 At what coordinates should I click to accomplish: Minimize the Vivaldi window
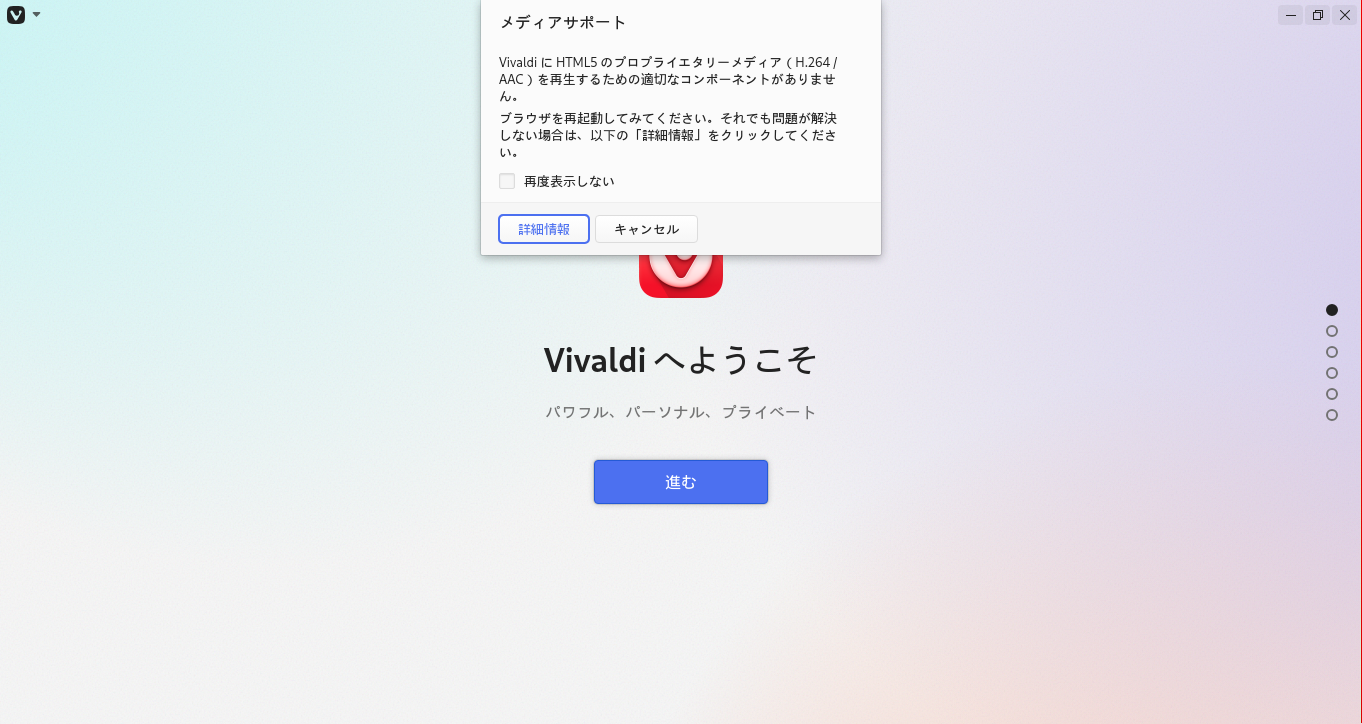click(x=1291, y=15)
